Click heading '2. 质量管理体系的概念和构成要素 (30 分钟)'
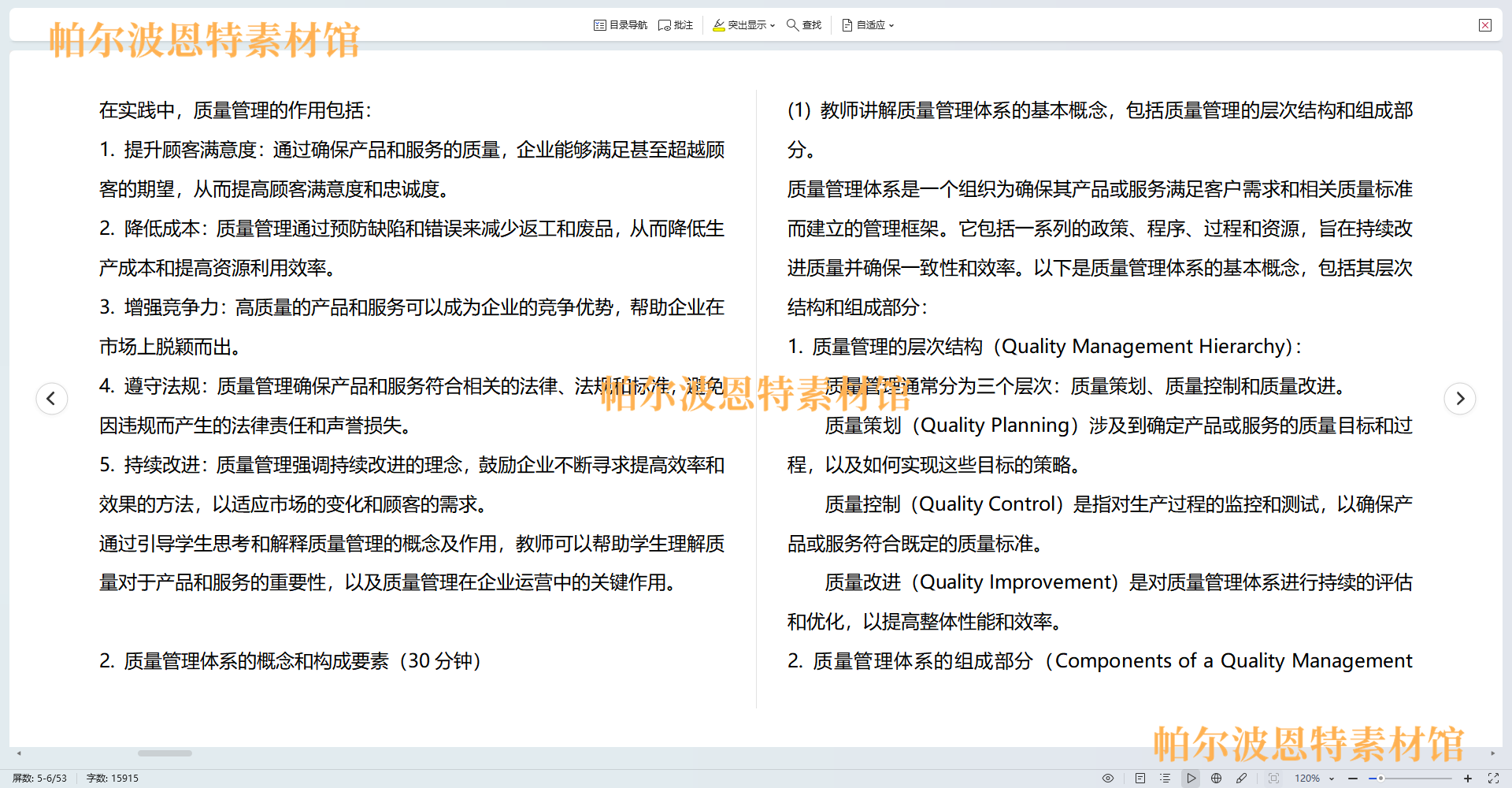This screenshot has width=1512, height=788. click(291, 661)
